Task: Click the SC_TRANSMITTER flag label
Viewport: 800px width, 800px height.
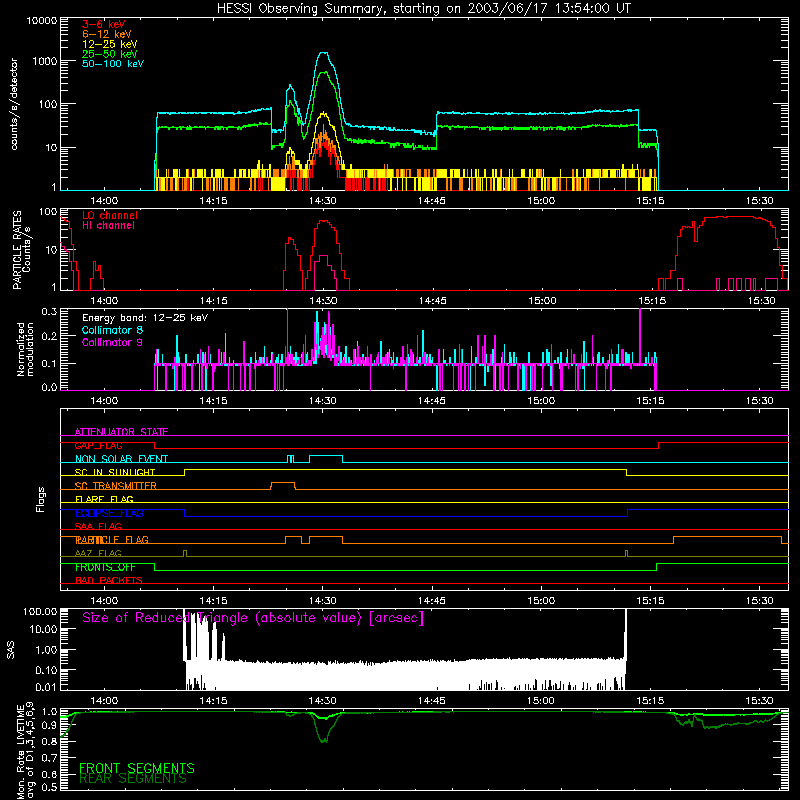Action: pyautogui.click(x=116, y=486)
